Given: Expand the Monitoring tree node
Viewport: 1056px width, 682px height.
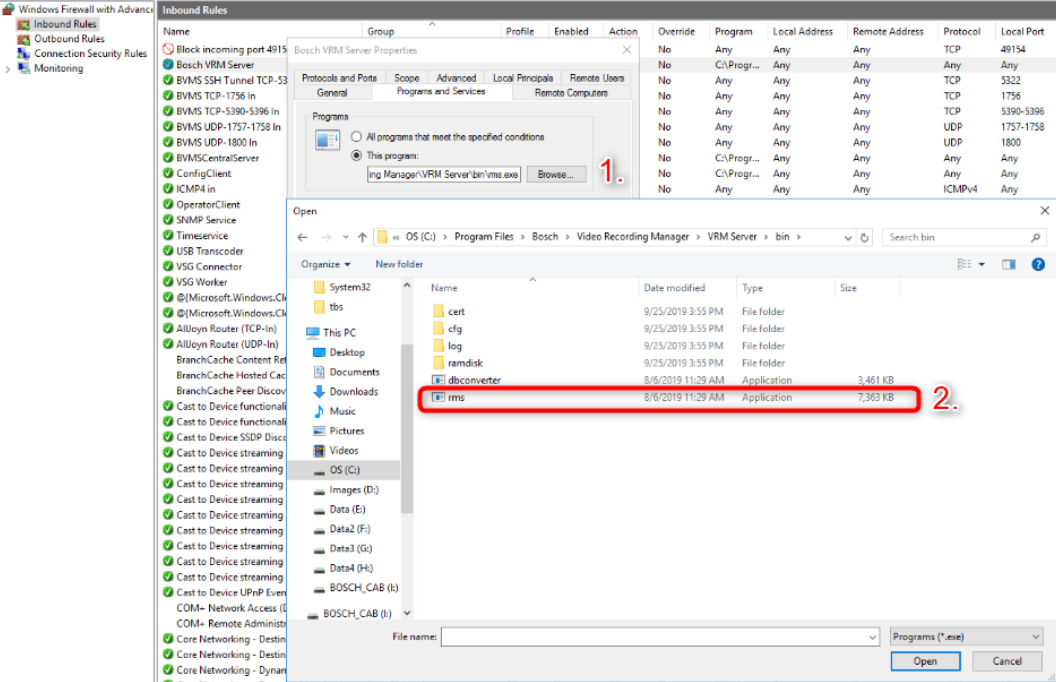Looking at the screenshot, I should (7, 69).
